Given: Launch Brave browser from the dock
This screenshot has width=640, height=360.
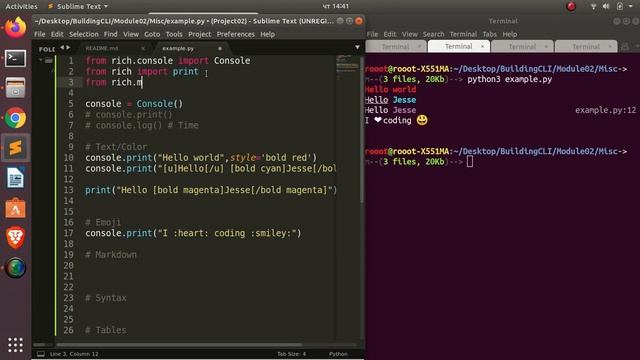Looking at the screenshot, I should [16, 238].
